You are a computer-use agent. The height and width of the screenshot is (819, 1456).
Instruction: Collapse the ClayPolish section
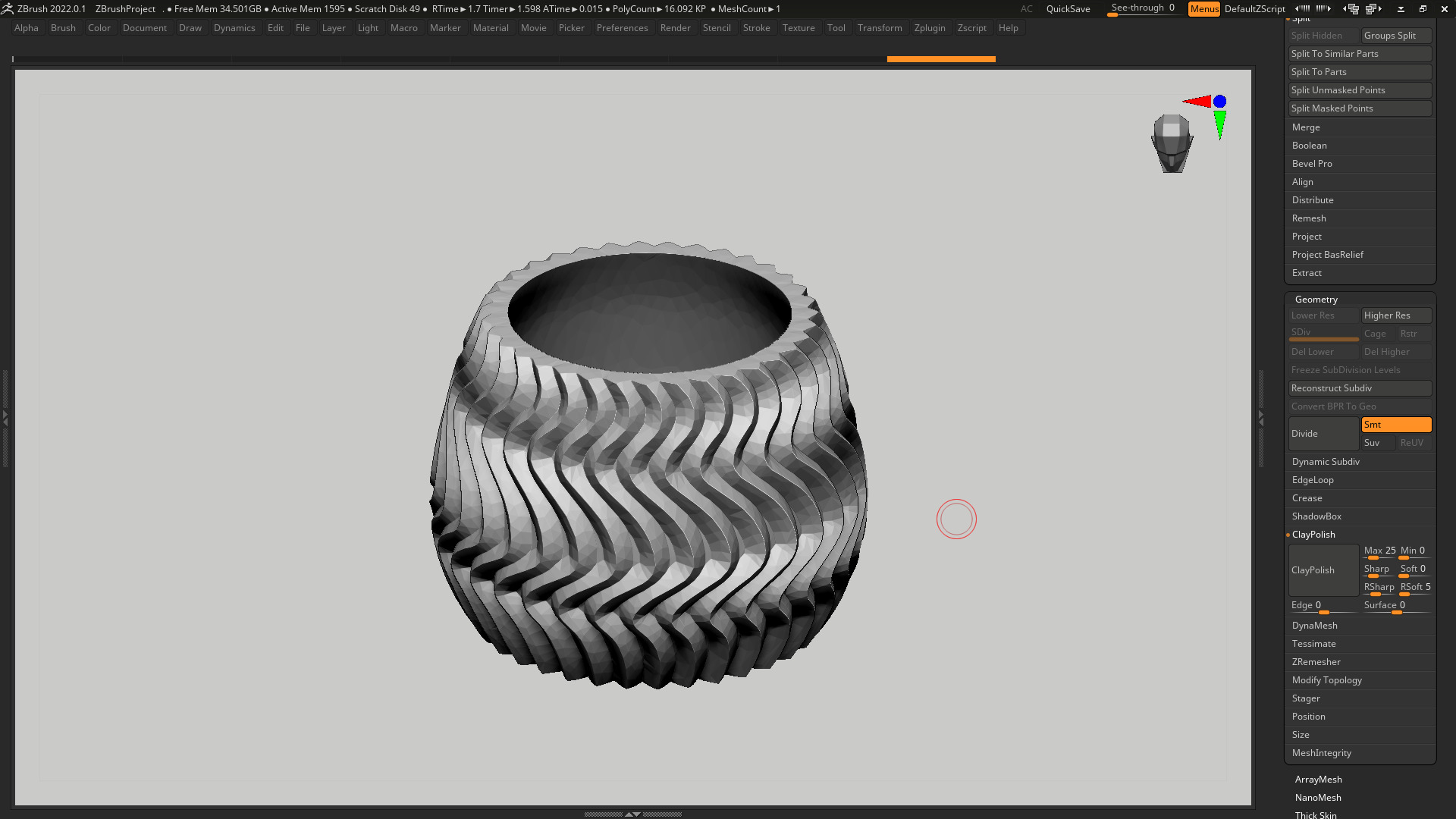(x=1313, y=535)
